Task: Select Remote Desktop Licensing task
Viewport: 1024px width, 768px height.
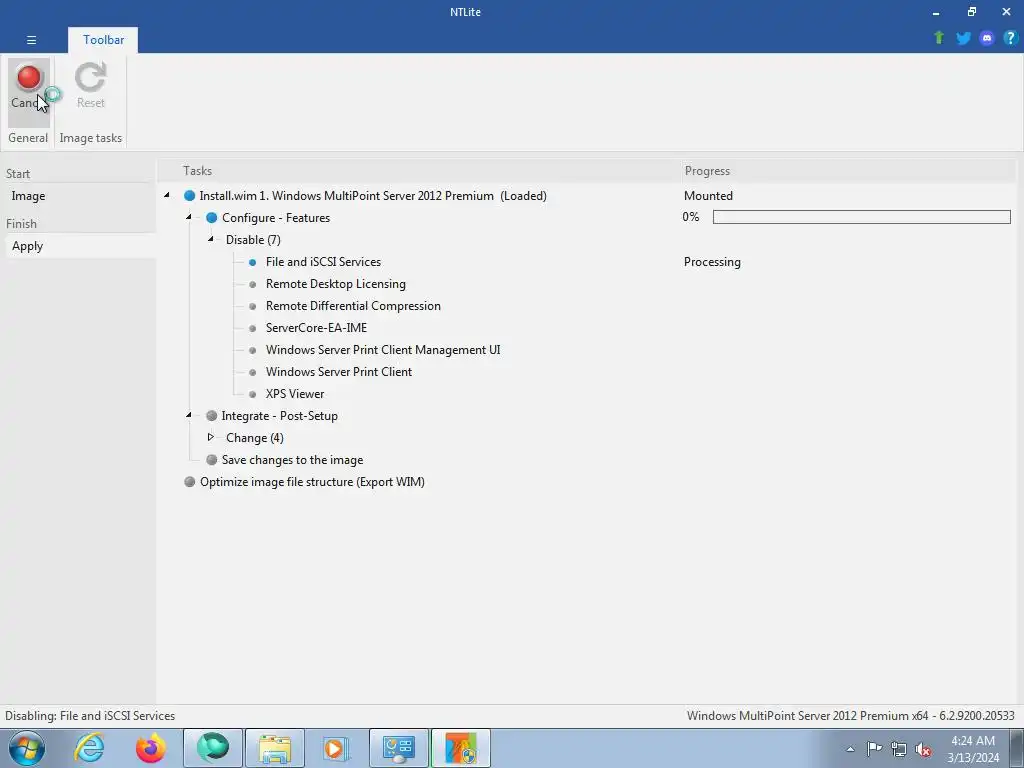Action: (336, 284)
